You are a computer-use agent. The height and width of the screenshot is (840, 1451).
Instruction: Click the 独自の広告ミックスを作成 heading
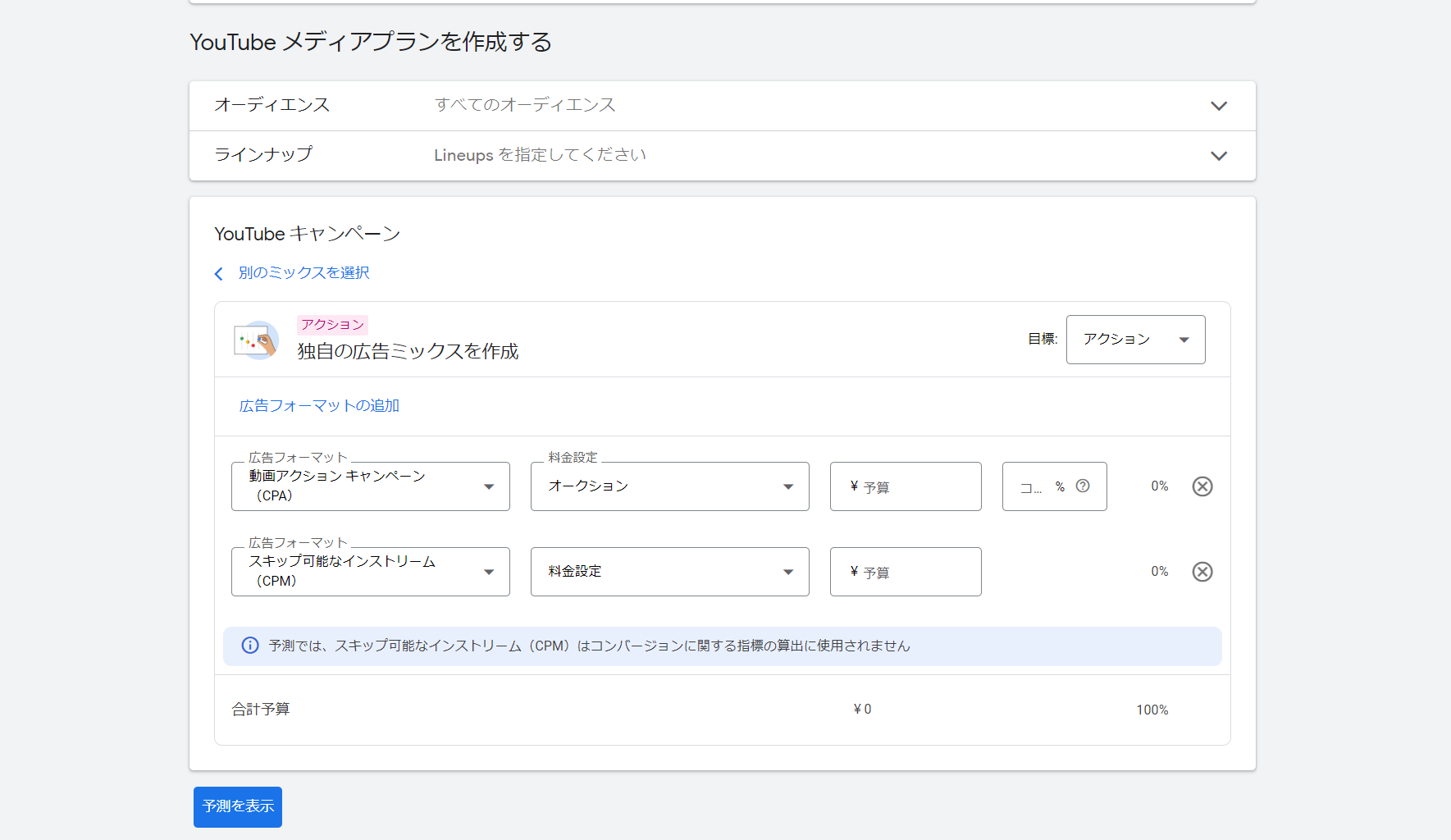[408, 351]
